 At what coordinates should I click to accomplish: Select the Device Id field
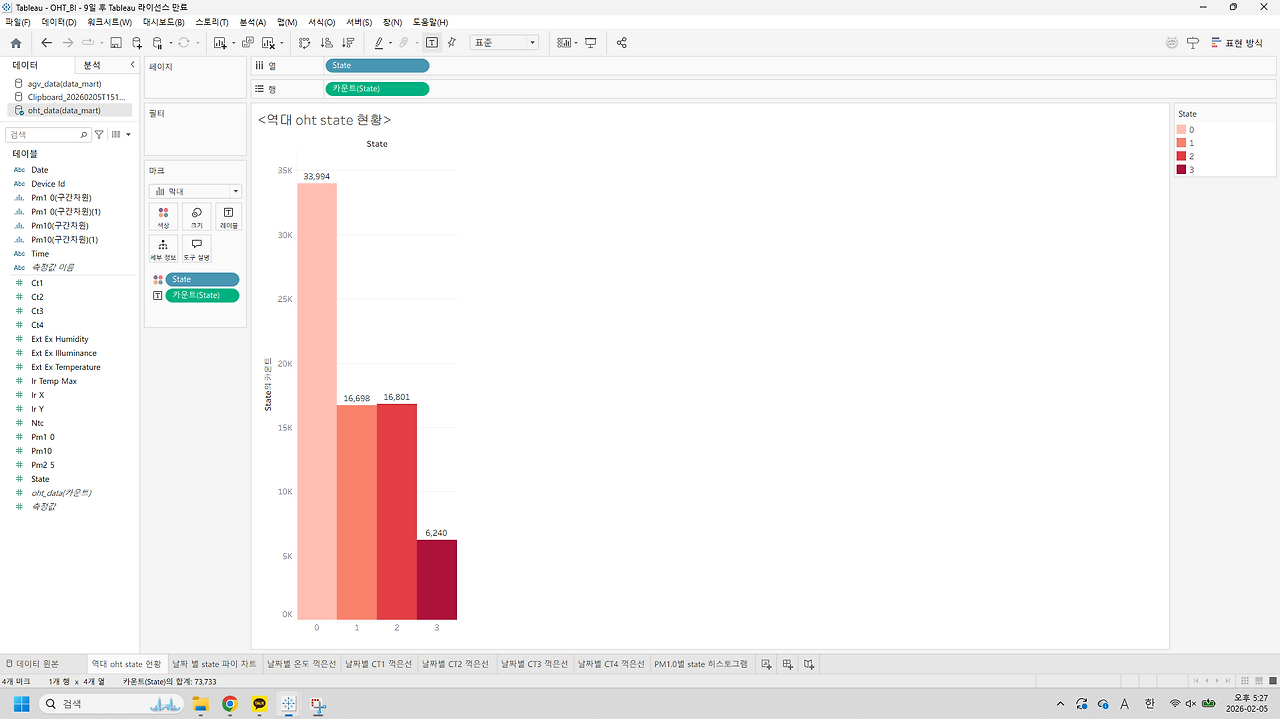pyautogui.click(x=48, y=184)
